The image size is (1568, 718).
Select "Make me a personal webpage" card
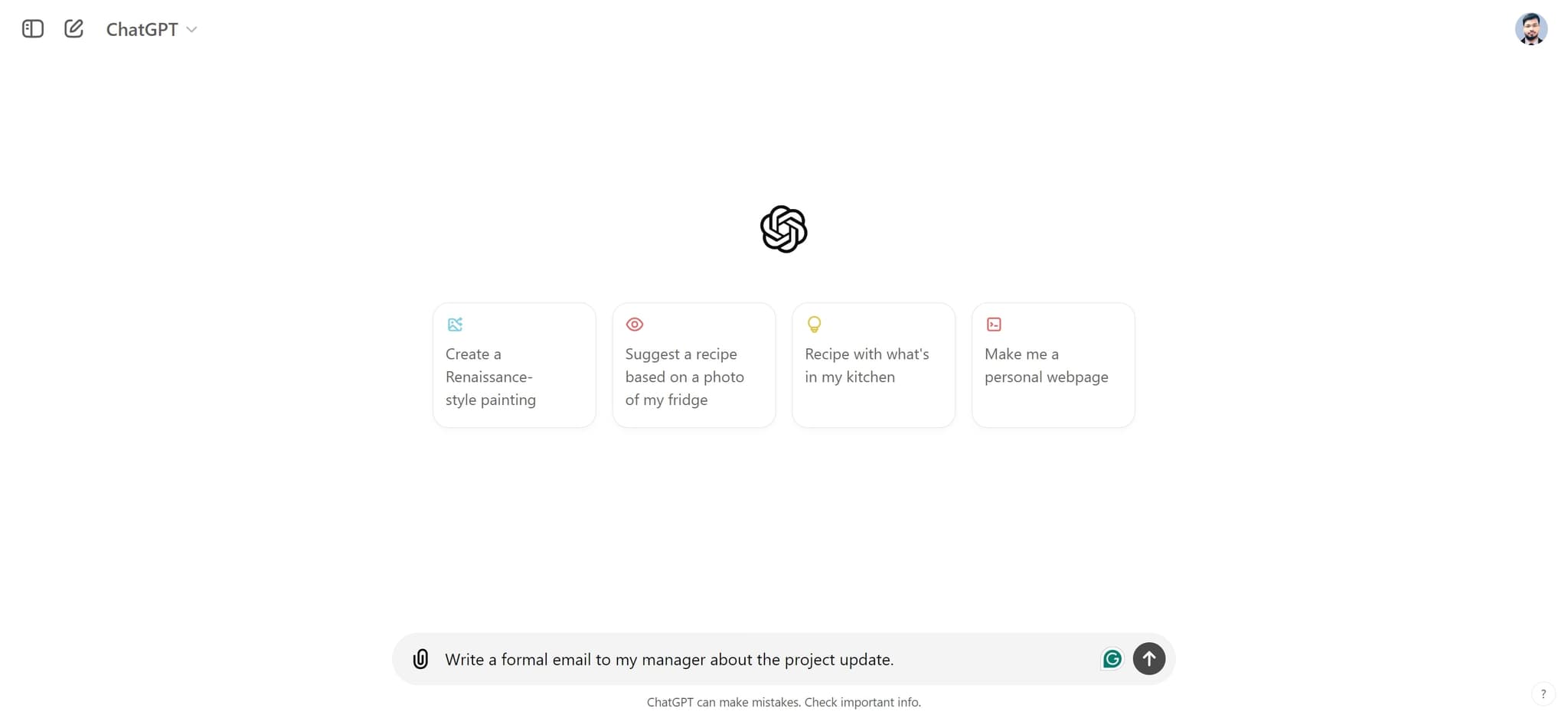coord(1053,366)
